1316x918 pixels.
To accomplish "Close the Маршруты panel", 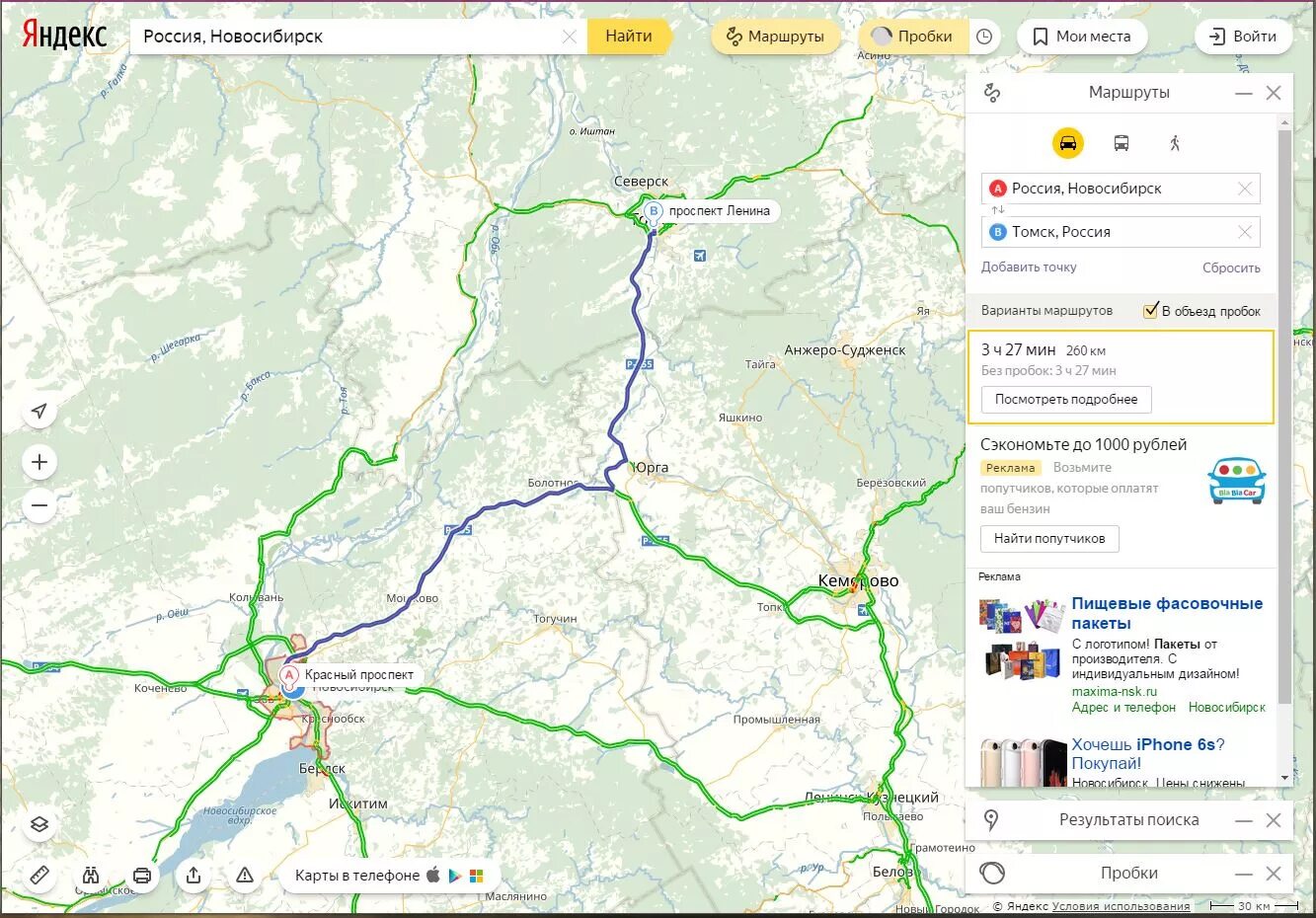I will [1274, 93].
